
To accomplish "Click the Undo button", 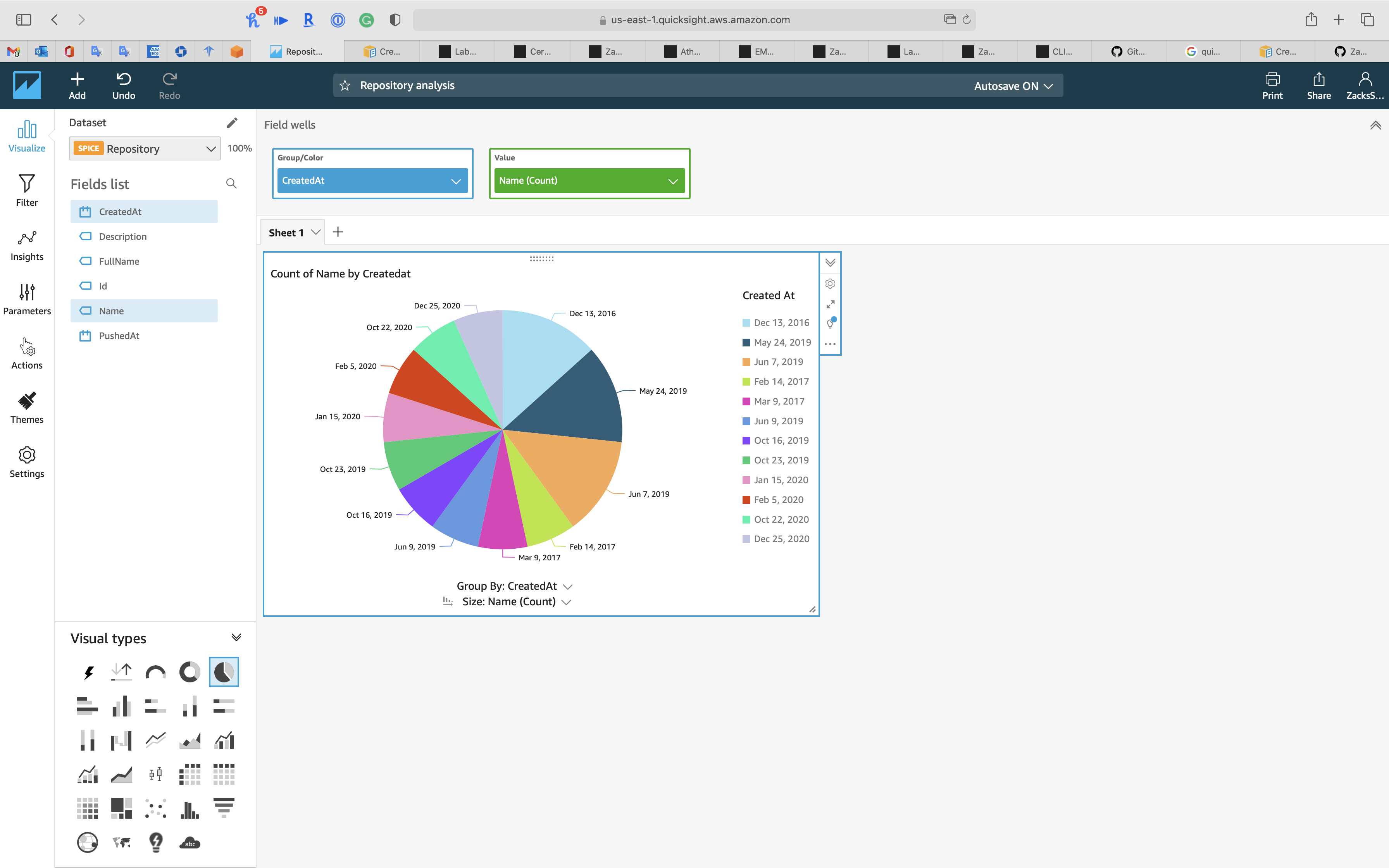I will (123, 86).
